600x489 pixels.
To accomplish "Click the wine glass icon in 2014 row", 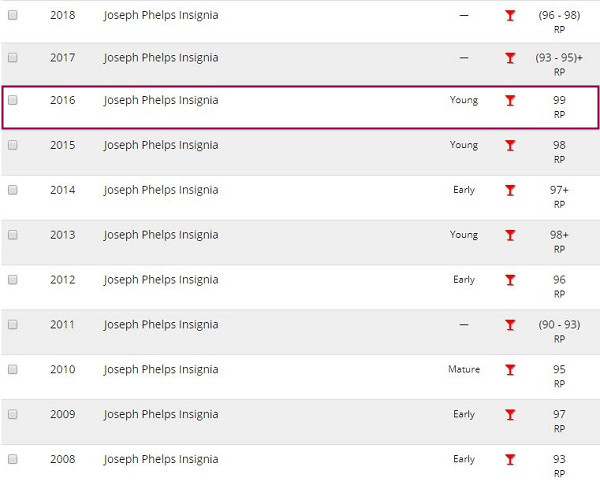I will coord(510,190).
